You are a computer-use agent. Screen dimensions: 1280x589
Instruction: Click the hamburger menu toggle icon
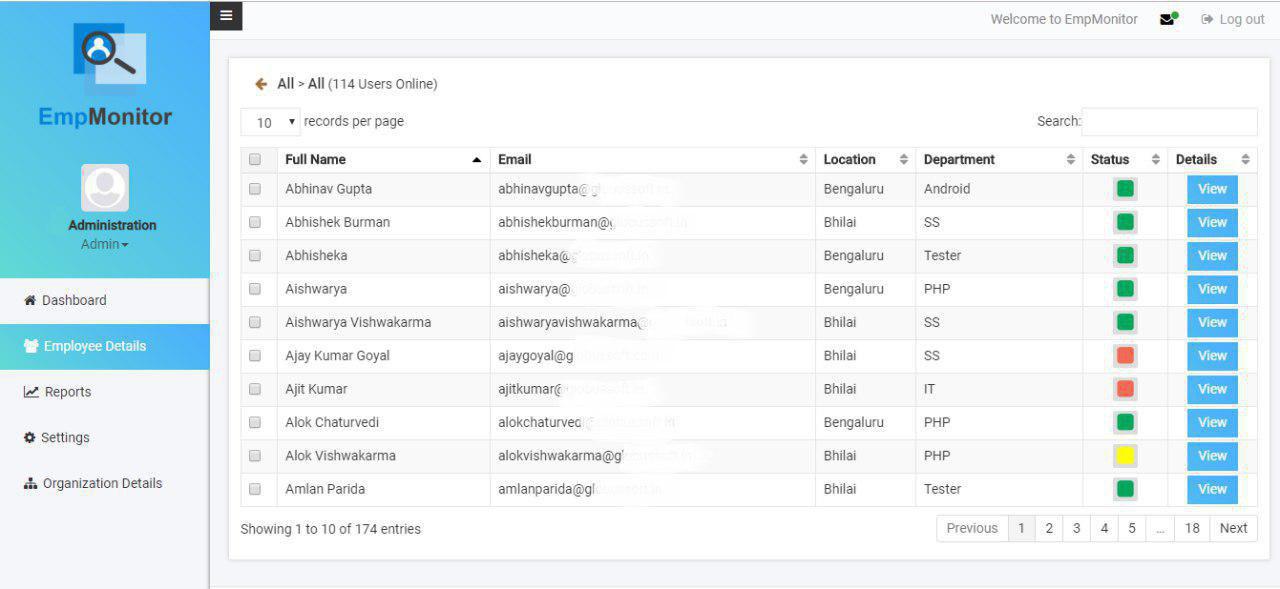226,16
